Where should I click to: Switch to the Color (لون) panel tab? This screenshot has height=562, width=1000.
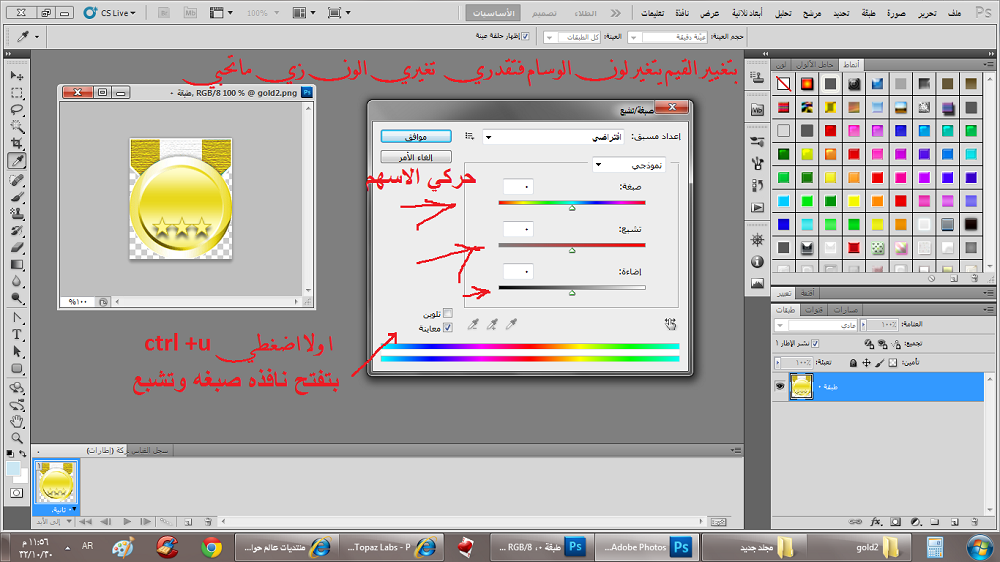tap(781, 63)
